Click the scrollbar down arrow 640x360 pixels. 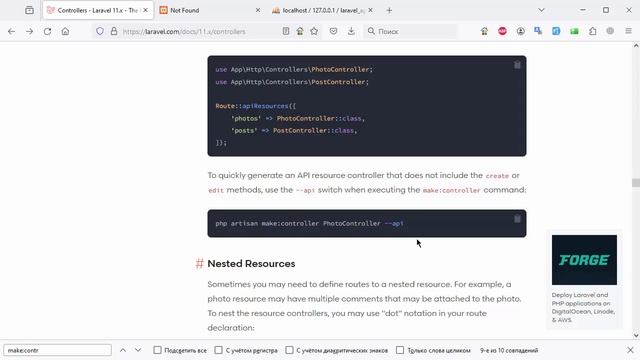tap(636, 336)
